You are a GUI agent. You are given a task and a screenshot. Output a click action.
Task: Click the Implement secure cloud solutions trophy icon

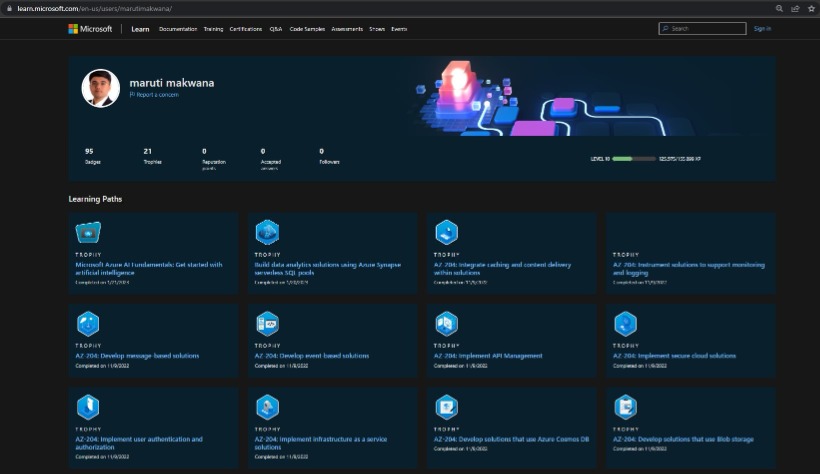(625, 323)
